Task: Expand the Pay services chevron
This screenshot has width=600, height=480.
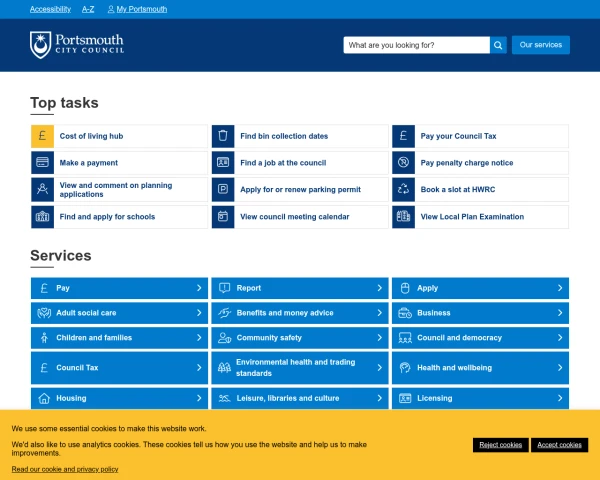Action: pos(199,288)
